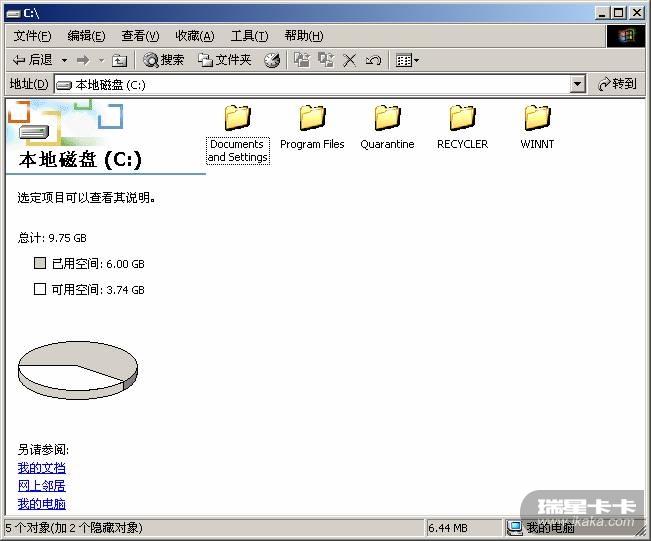Go up one folder level icon
Image resolution: width=651 pixels, height=541 pixels.
tap(120, 61)
